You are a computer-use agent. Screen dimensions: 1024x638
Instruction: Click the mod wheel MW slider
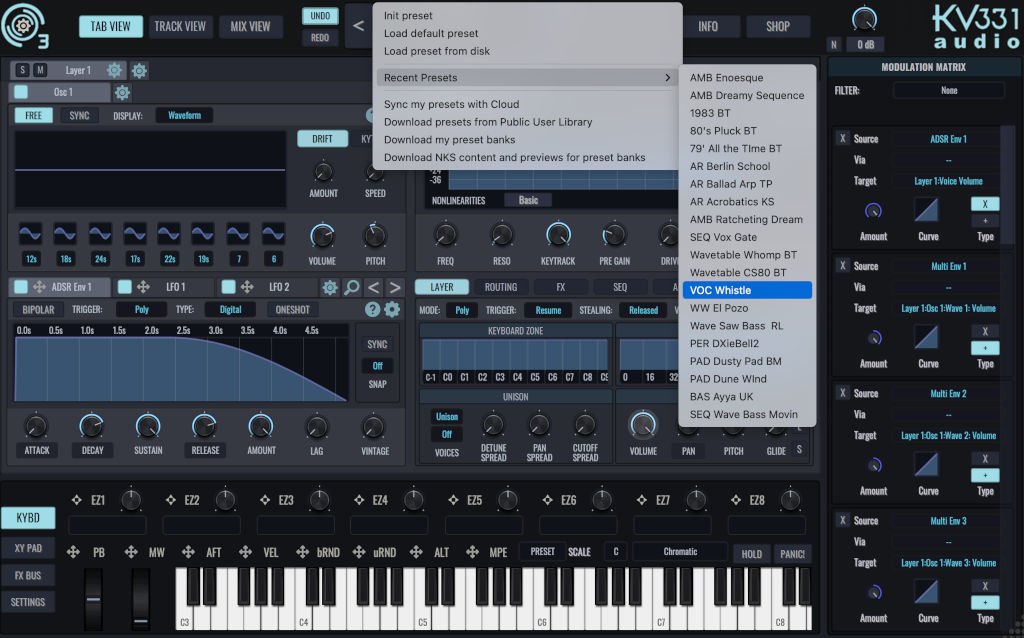point(141,598)
